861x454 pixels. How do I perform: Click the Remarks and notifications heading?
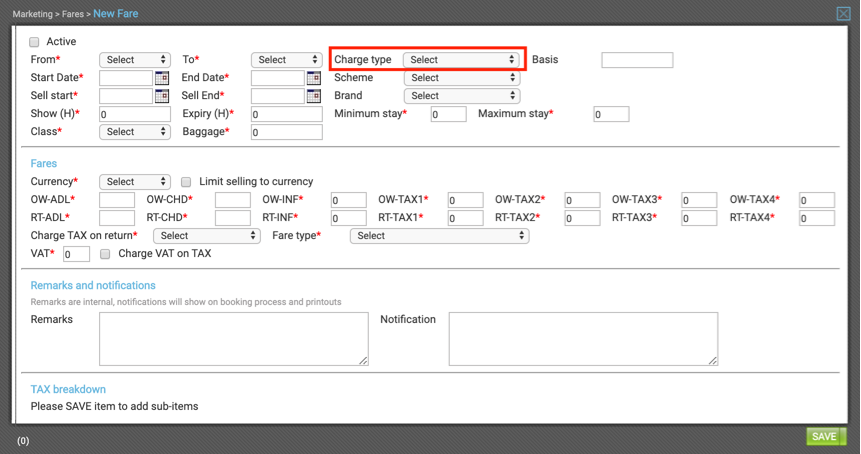coord(93,285)
